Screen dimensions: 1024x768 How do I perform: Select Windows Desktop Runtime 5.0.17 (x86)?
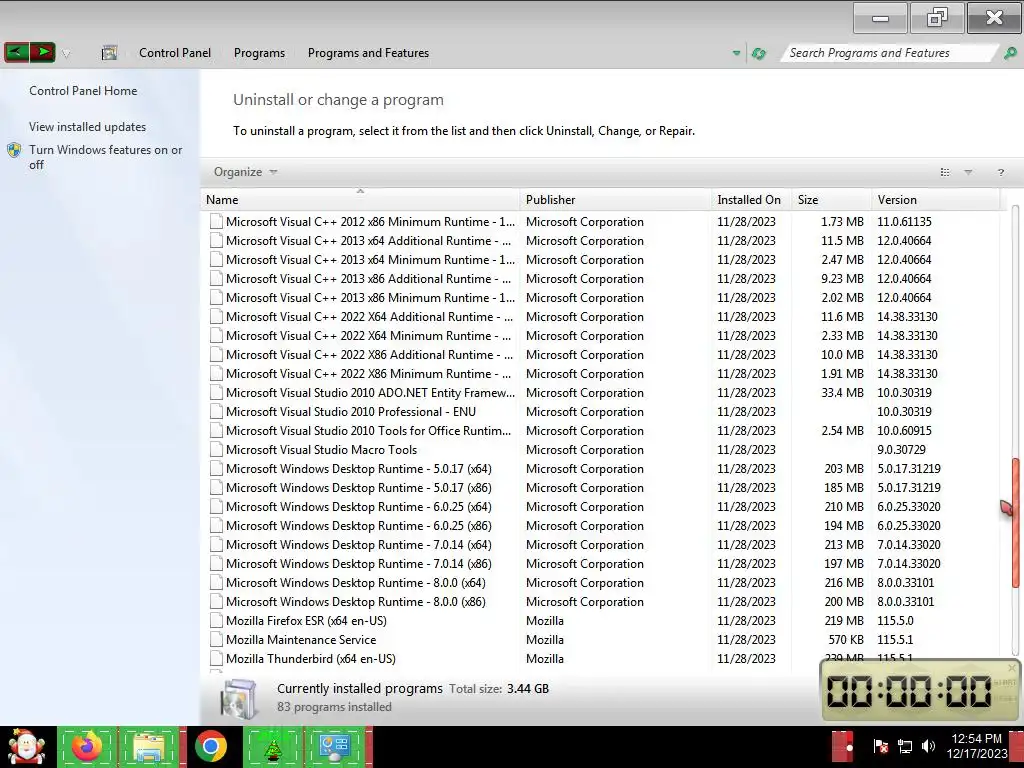coord(604,488)
